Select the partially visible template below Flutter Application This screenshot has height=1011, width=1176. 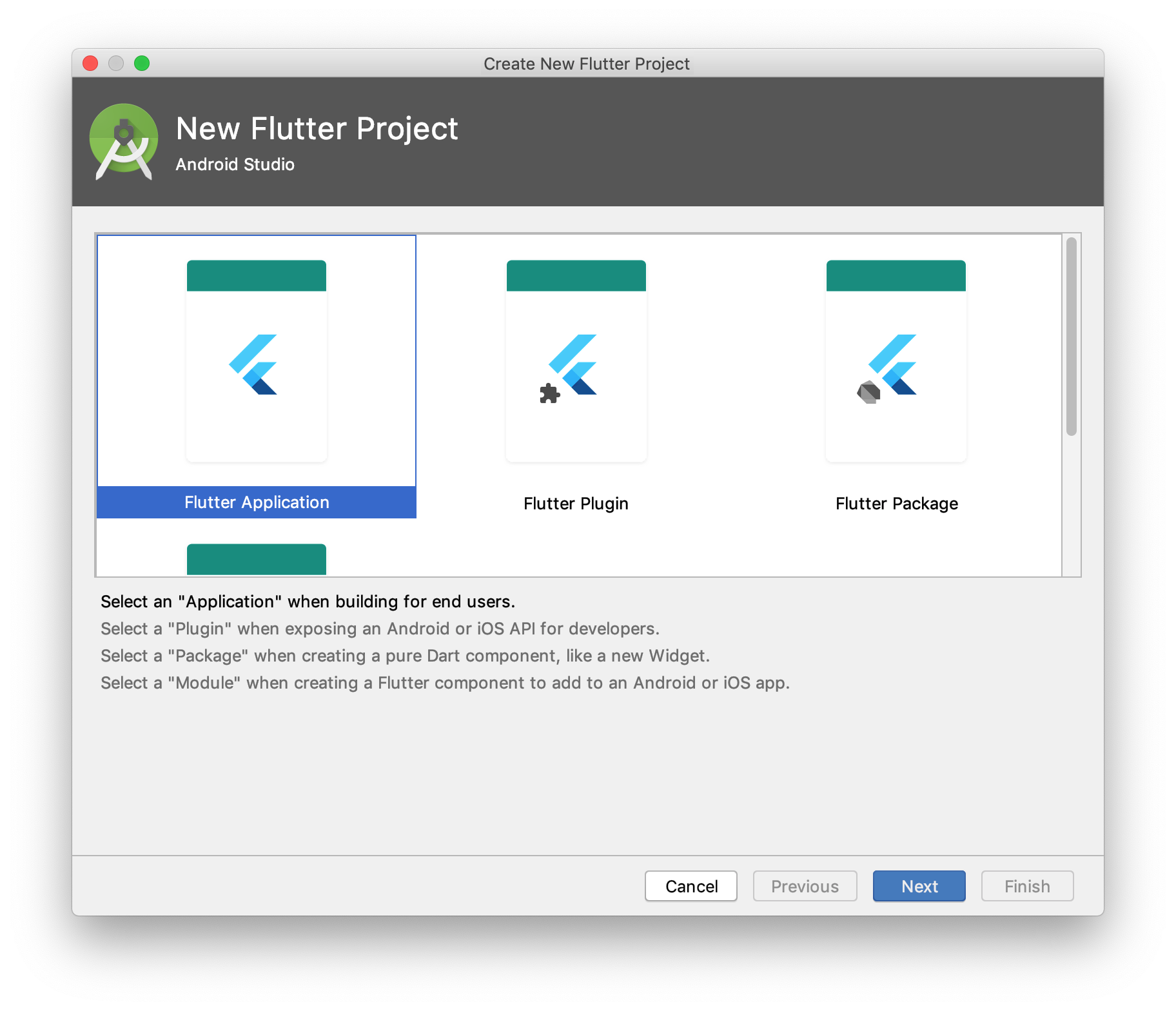click(256, 560)
